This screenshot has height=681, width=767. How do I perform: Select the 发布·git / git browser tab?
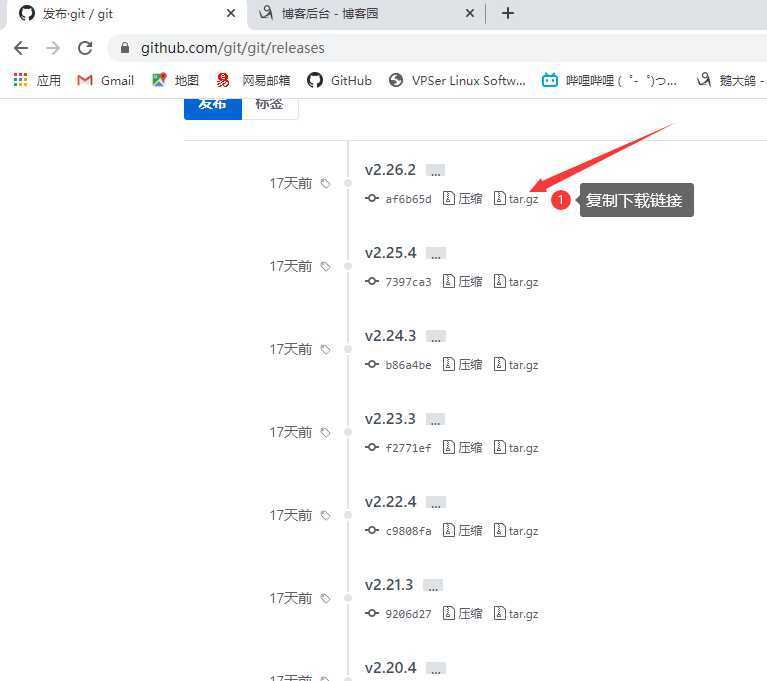127,14
